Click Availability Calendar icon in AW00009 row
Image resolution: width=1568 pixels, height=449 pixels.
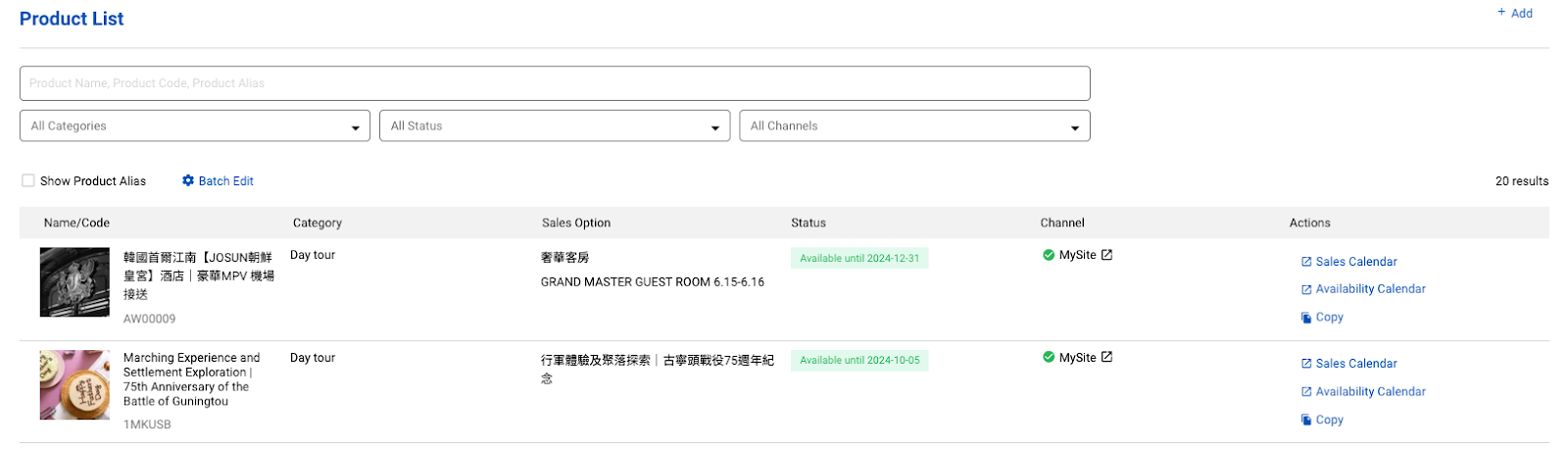pyautogui.click(x=1306, y=289)
